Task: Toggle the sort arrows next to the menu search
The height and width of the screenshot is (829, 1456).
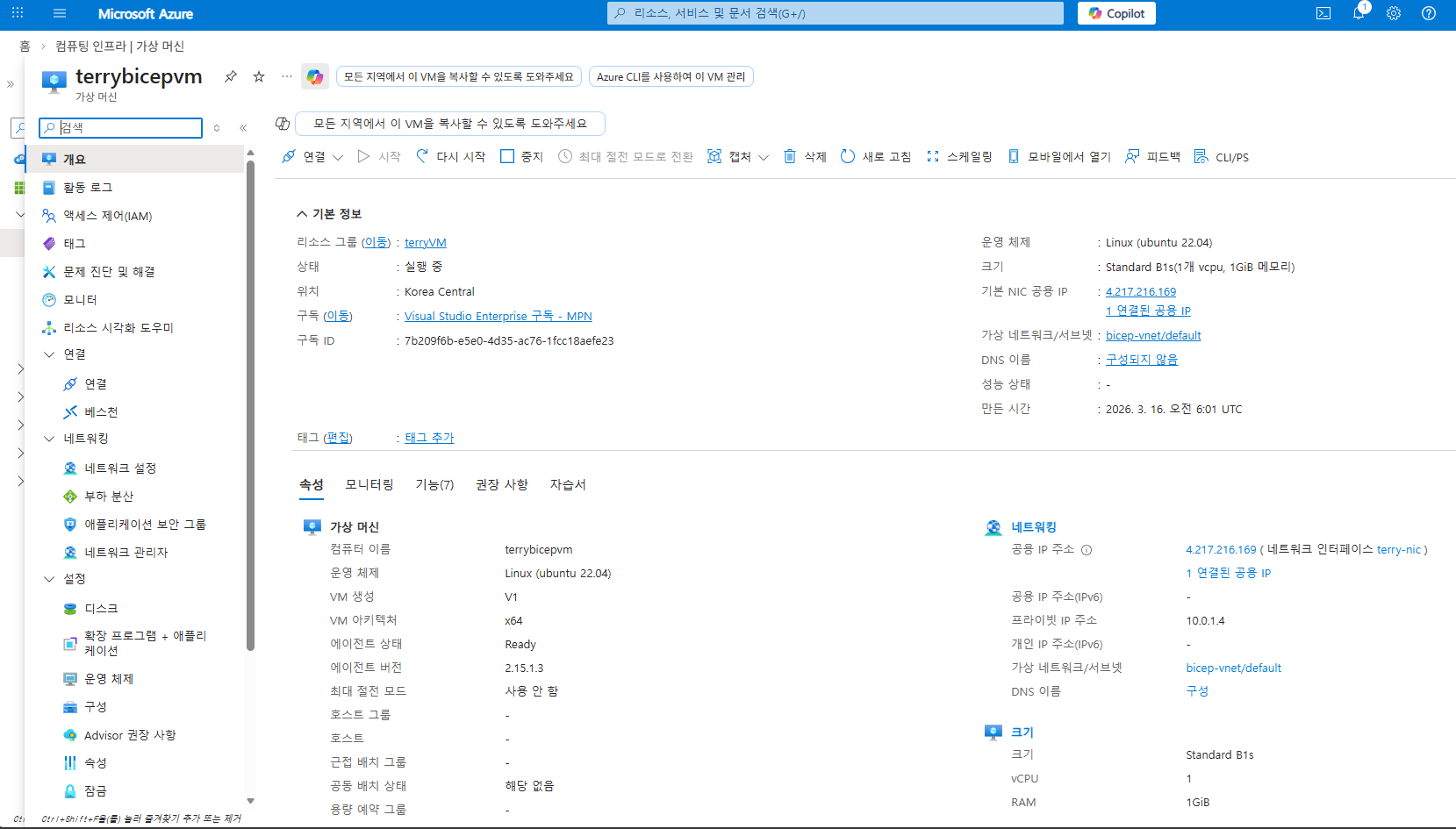Action: [x=217, y=128]
